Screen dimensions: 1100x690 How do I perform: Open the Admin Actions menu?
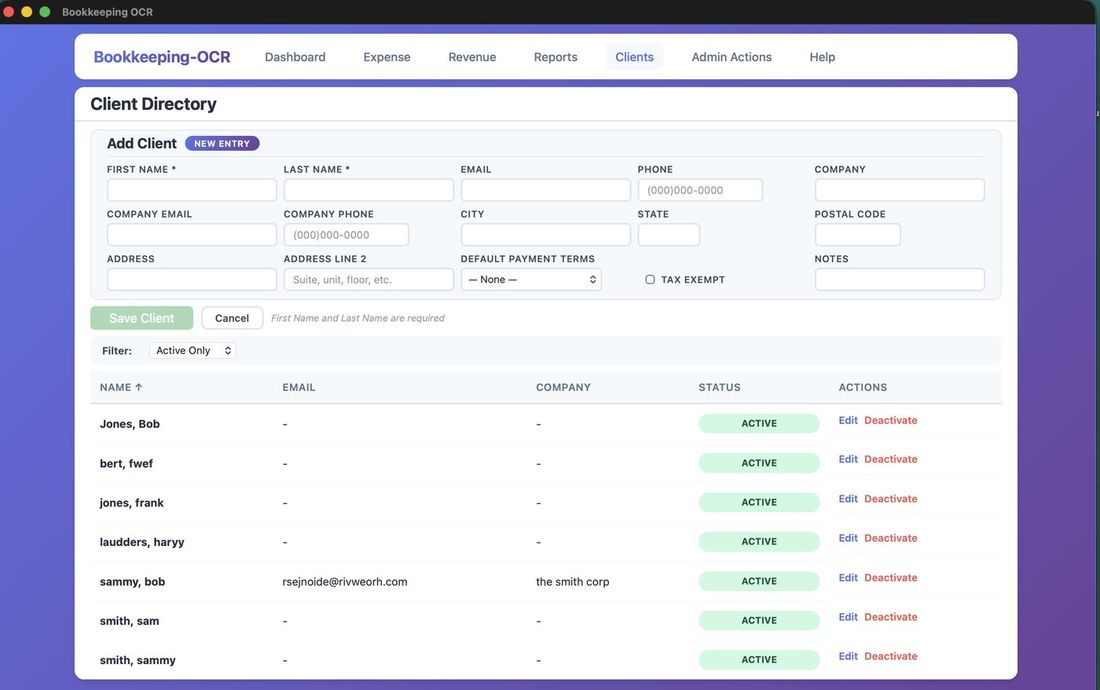731,57
